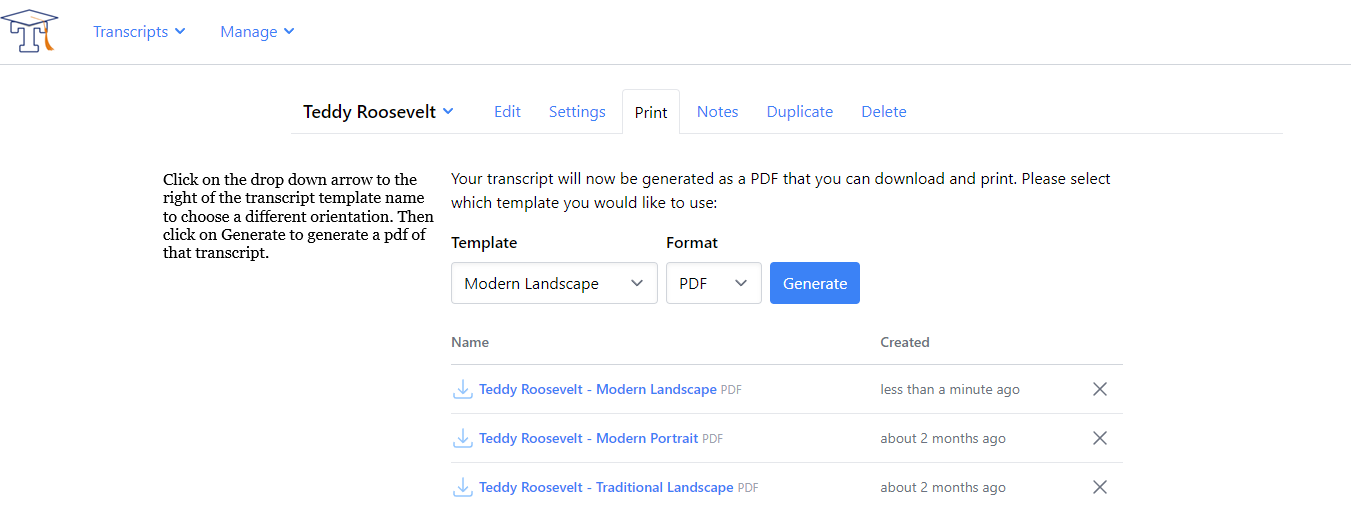Click download icon for Traditional Landscape PDF
The image size is (1351, 527).
pos(462,487)
